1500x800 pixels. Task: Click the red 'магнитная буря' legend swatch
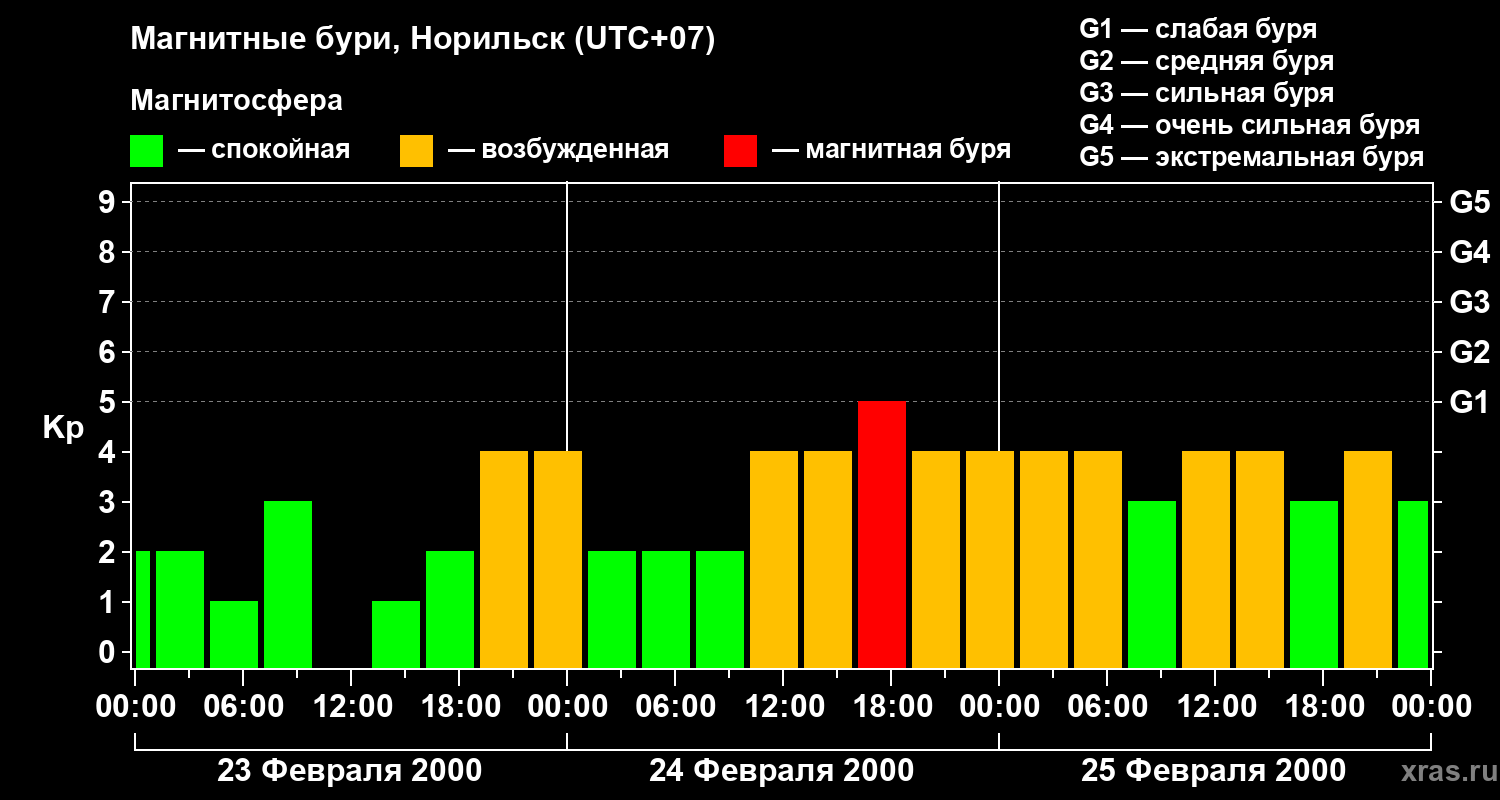[x=740, y=151]
